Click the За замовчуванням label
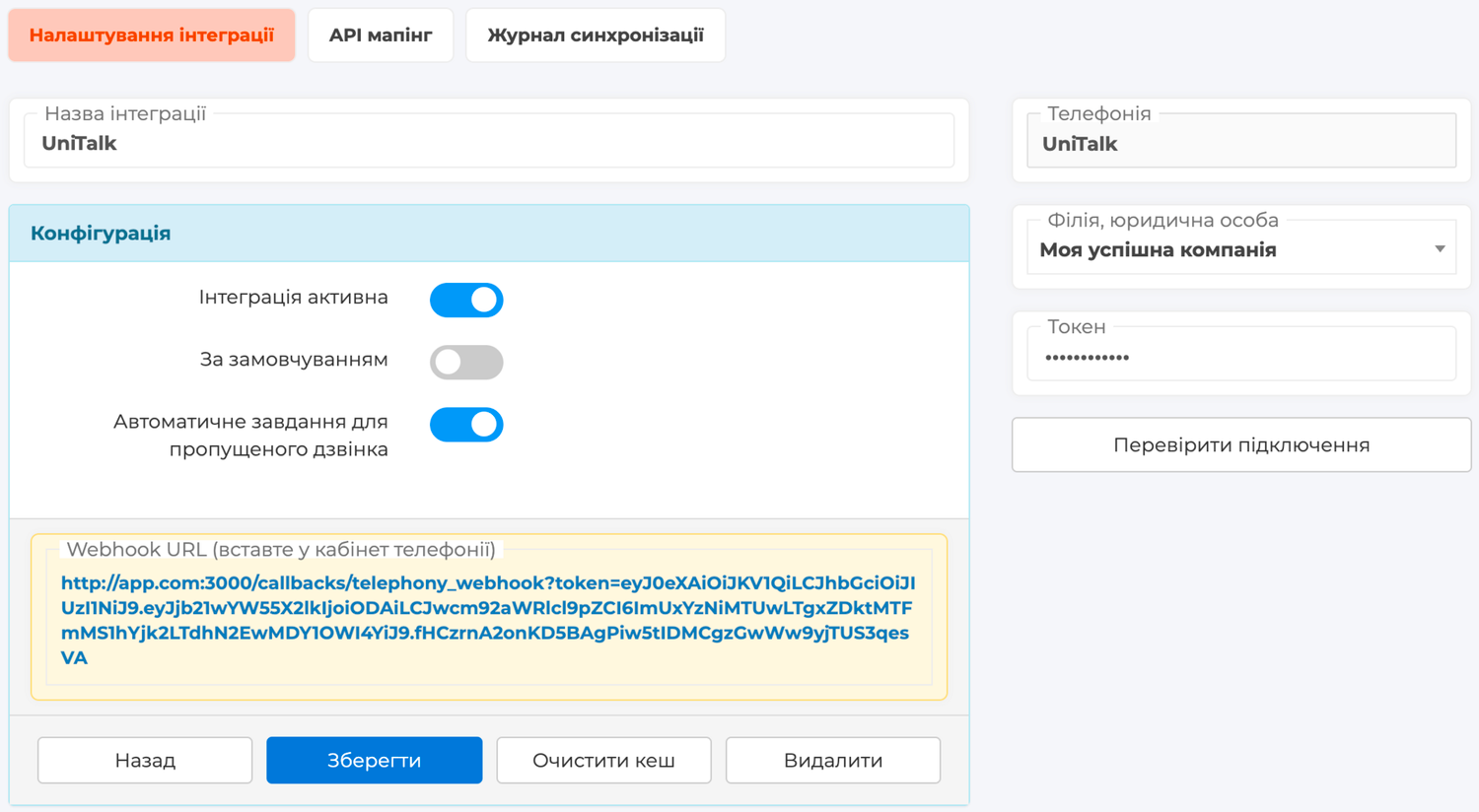This screenshot has height=812, width=1479. (294, 360)
